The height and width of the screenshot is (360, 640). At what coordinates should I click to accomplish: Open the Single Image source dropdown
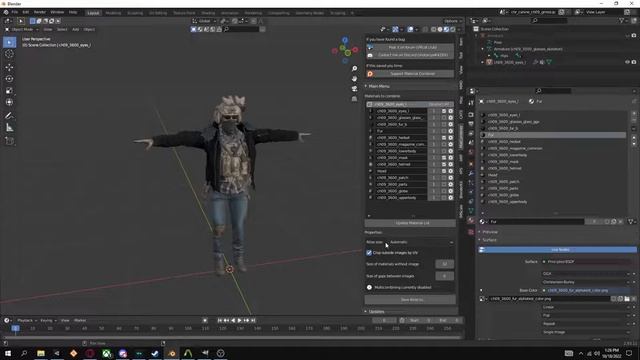(586, 332)
